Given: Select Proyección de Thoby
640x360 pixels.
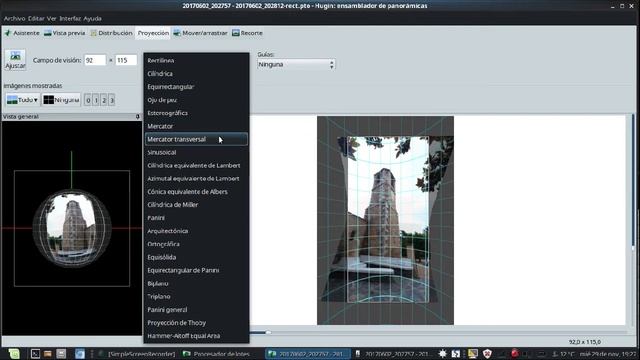Looking at the screenshot, I should click(196, 322).
